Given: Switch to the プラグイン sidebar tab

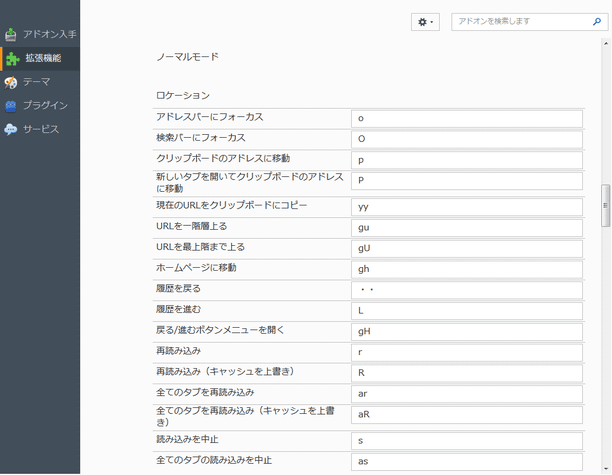Looking at the screenshot, I should tap(40, 106).
